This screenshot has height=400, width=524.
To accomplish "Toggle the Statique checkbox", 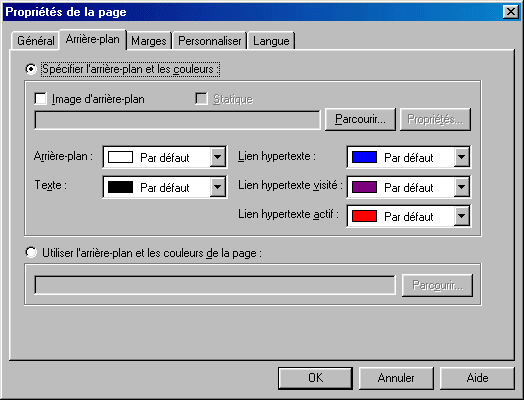I will [x=201, y=99].
